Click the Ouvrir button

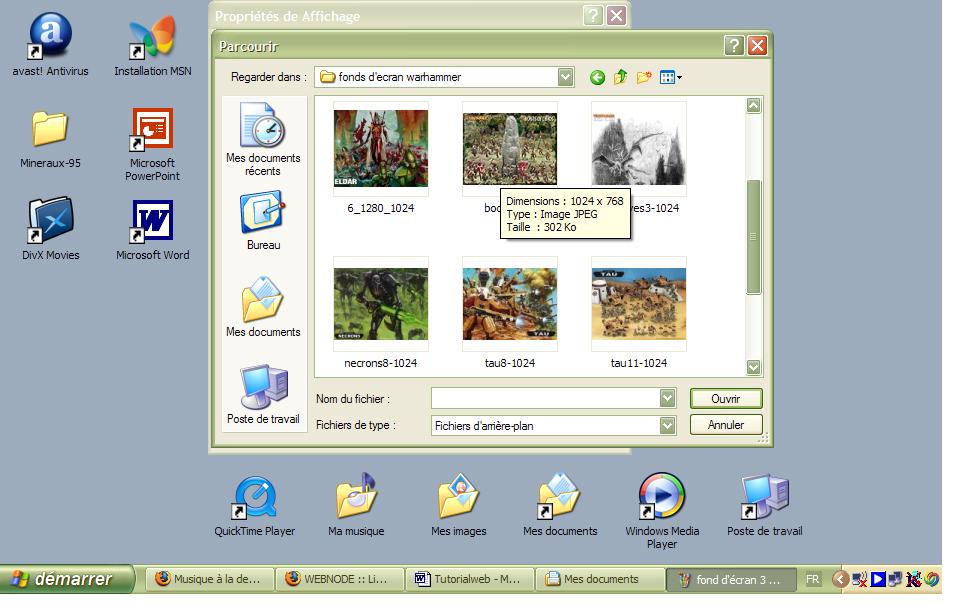click(x=726, y=399)
